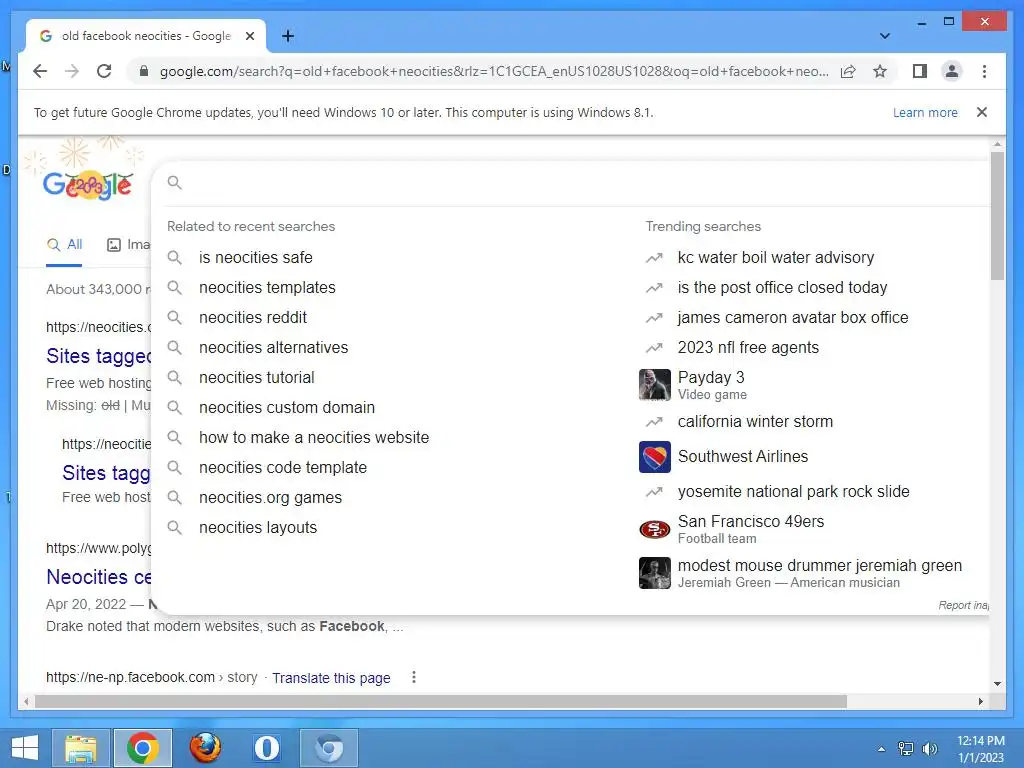Click the forward navigation arrow
Image resolution: width=1024 pixels, height=768 pixels.
tap(72, 71)
